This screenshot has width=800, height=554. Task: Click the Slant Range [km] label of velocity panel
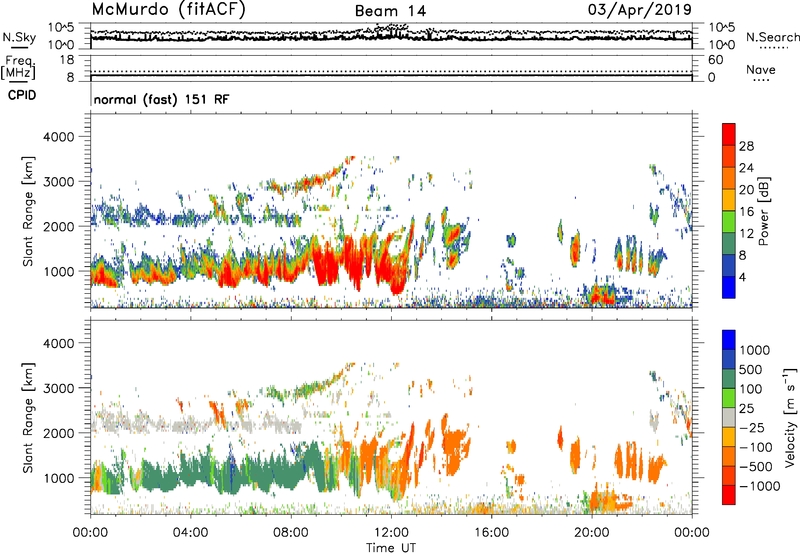point(28,417)
